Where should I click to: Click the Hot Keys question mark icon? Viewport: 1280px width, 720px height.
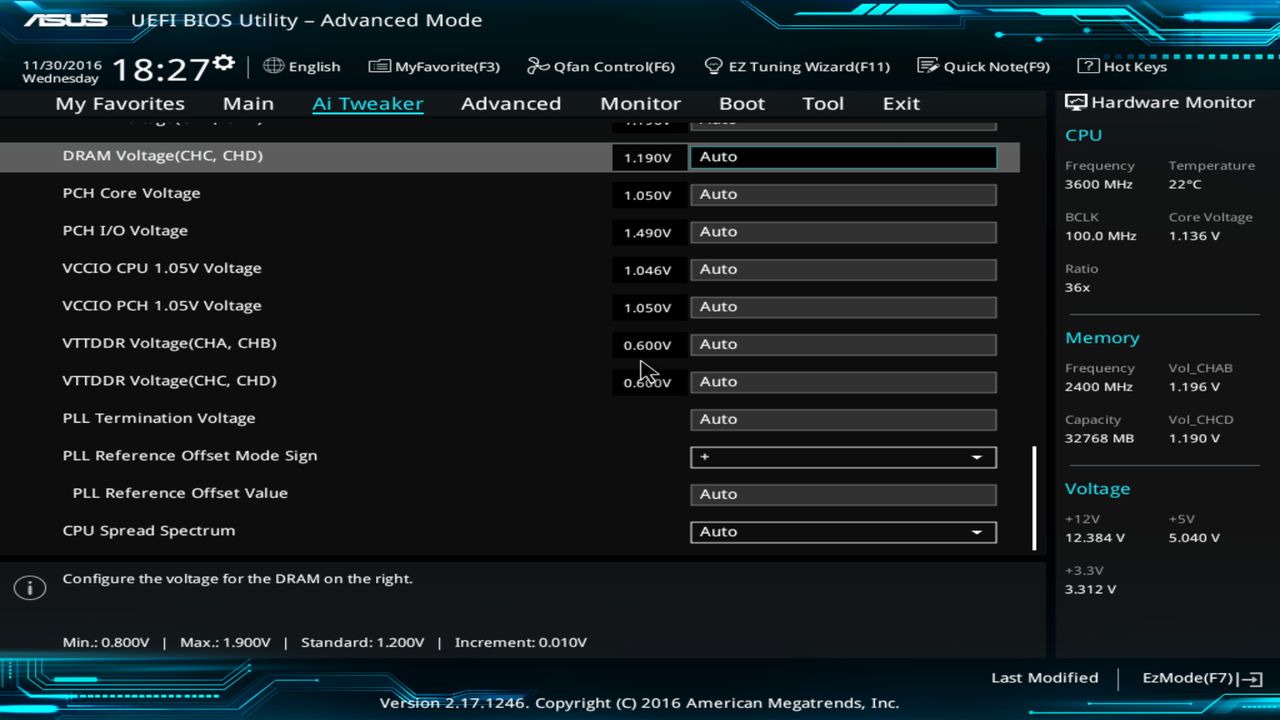(x=1087, y=66)
